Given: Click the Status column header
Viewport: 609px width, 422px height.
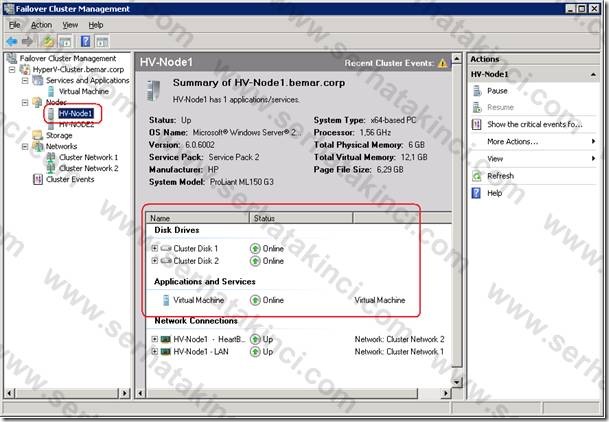Looking at the screenshot, I should click(x=301, y=218).
